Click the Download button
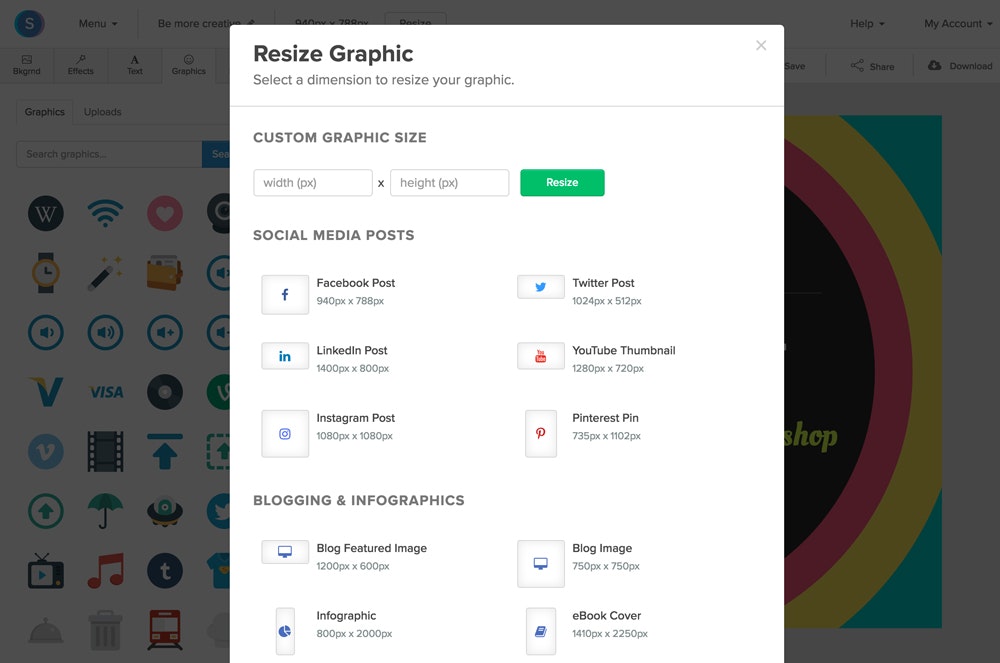 tap(960, 66)
